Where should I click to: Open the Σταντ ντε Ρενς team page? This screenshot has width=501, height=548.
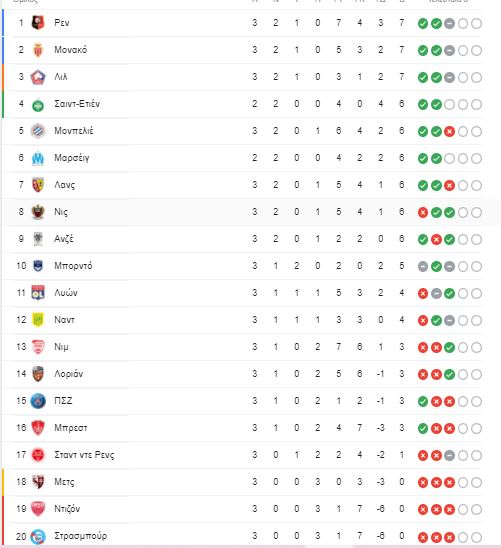coord(84,455)
